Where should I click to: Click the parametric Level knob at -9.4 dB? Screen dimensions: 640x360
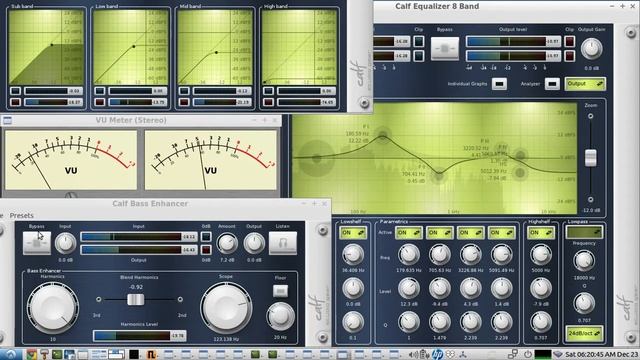[440, 288]
